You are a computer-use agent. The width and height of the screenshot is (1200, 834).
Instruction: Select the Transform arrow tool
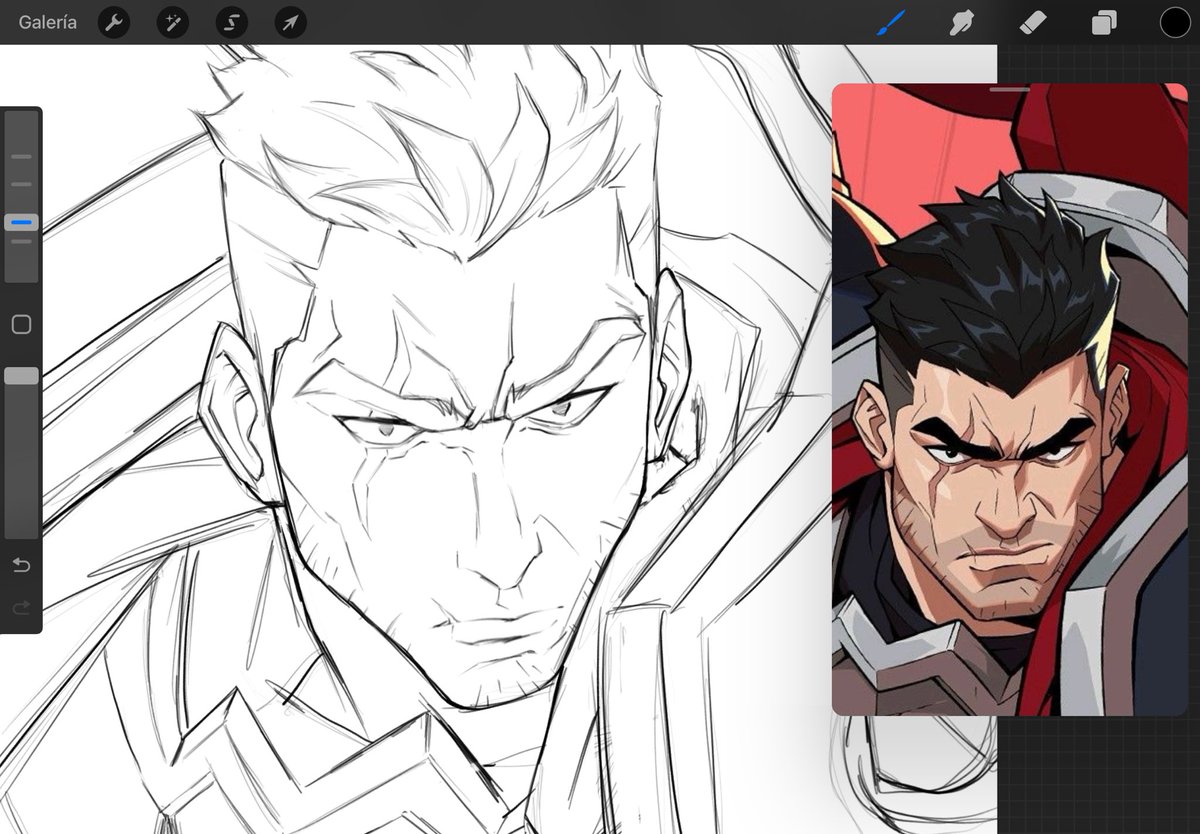290,22
